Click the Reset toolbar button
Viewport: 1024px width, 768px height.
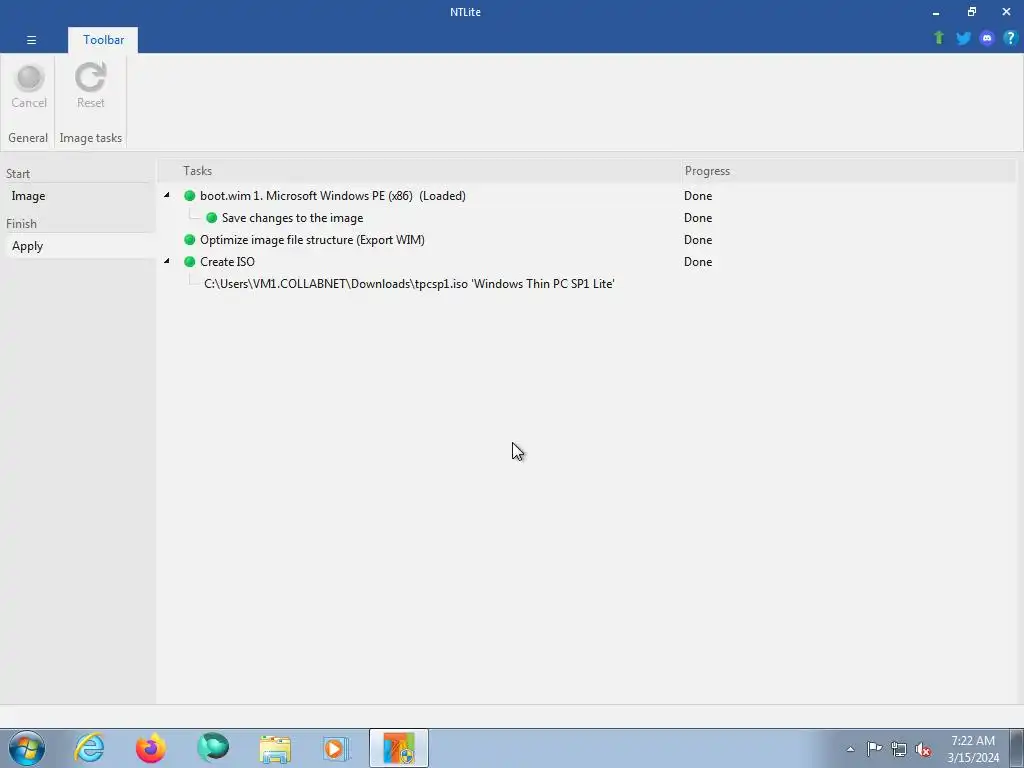(x=90, y=86)
